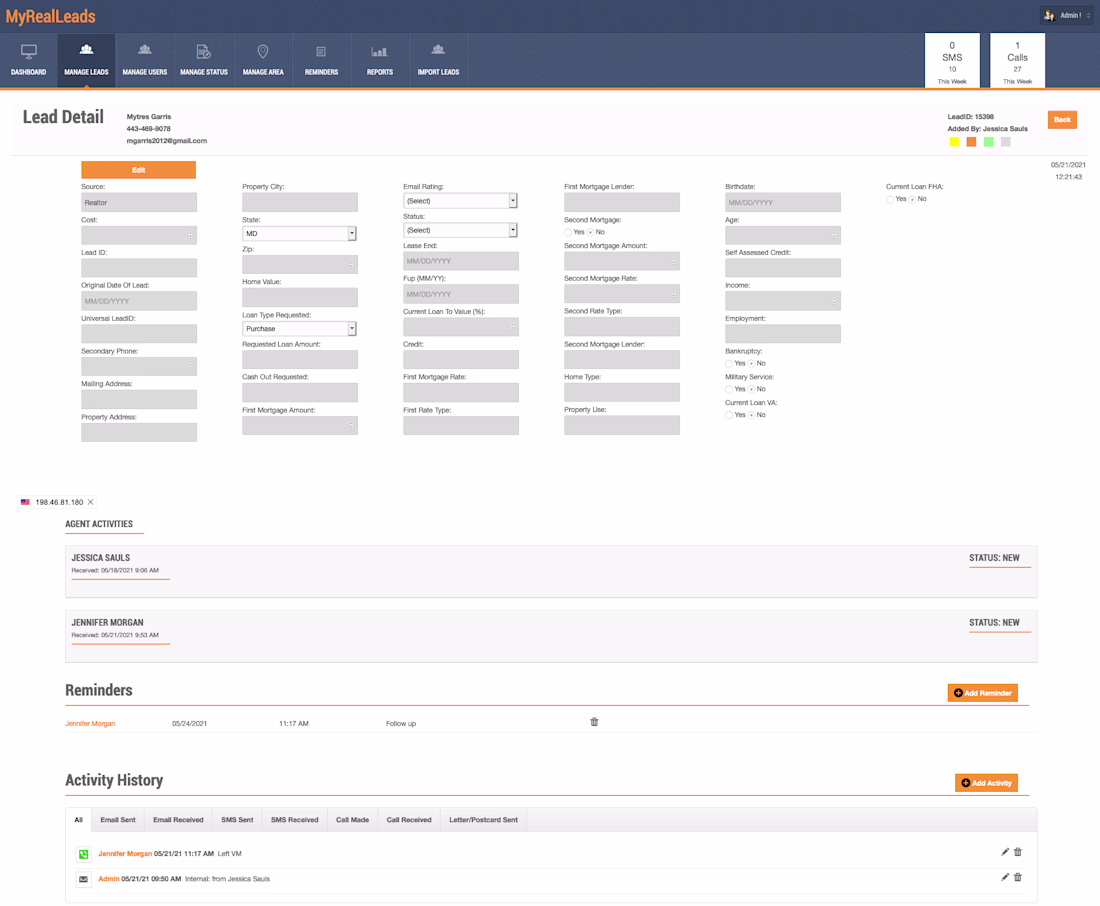
Task: Select Yes for Current Loan VA
Action: click(x=729, y=415)
